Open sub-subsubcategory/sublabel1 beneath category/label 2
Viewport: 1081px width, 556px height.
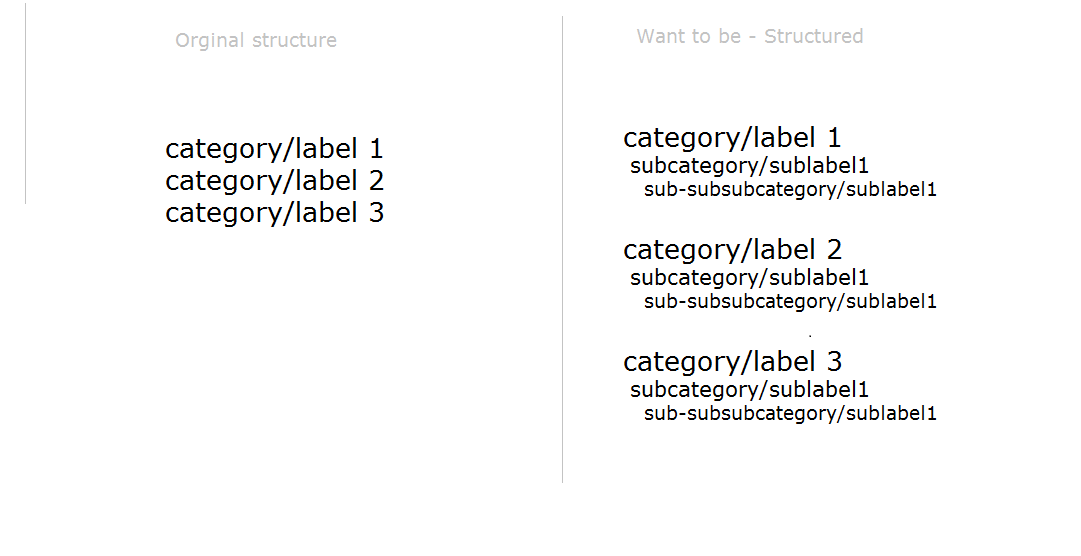(x=790, y=301)
